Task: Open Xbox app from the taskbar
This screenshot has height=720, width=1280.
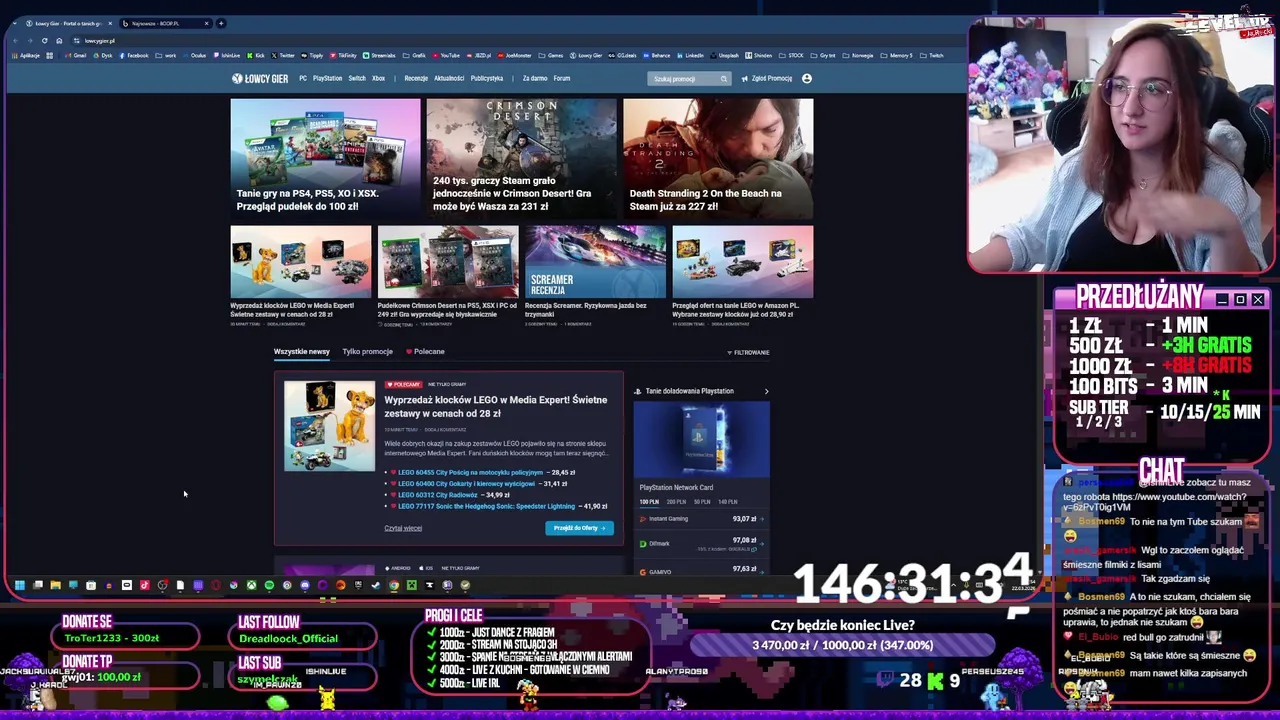Action: pos(251,585)
